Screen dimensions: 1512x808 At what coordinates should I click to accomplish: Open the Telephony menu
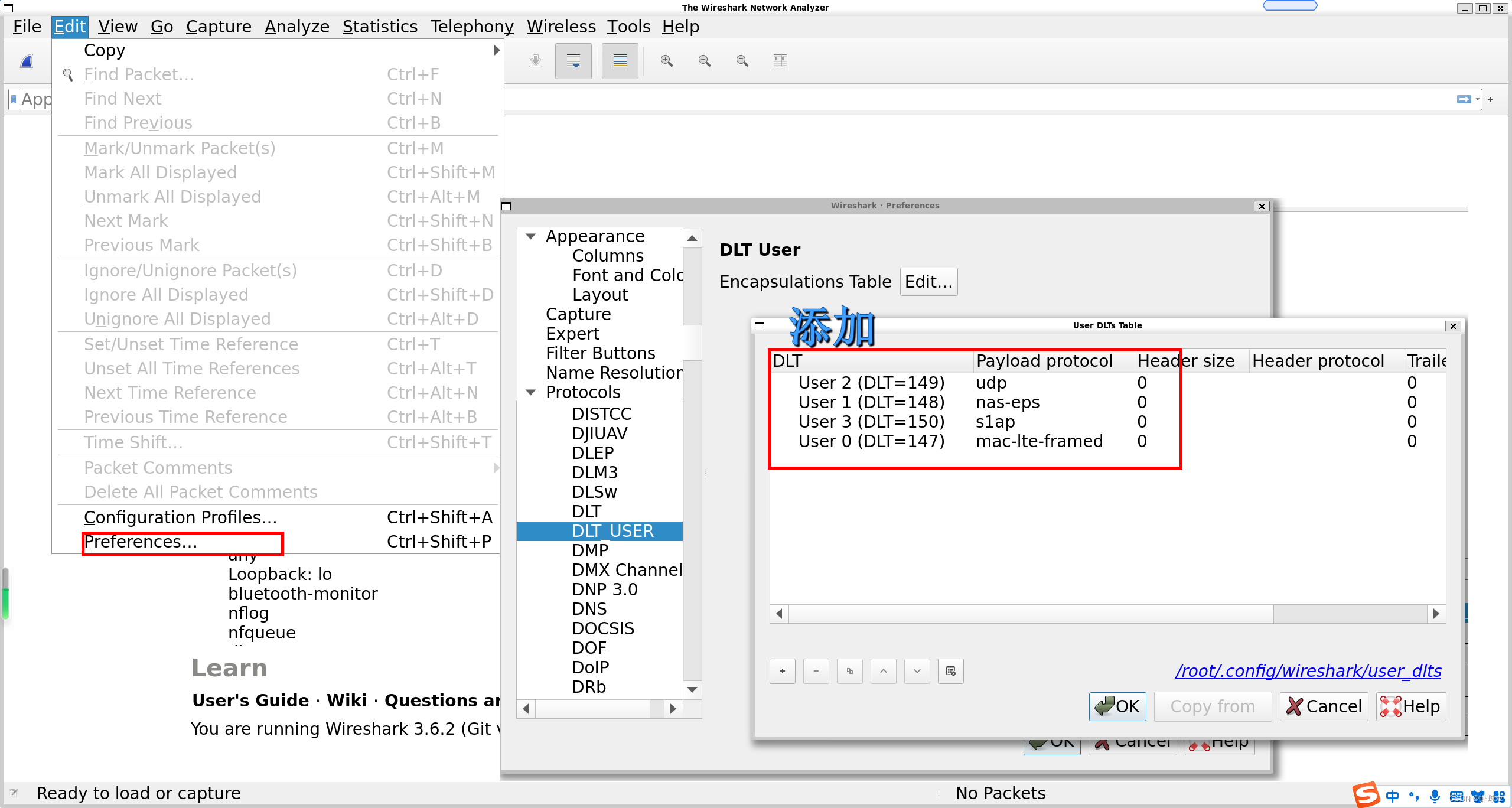click(x=472, y=27)
